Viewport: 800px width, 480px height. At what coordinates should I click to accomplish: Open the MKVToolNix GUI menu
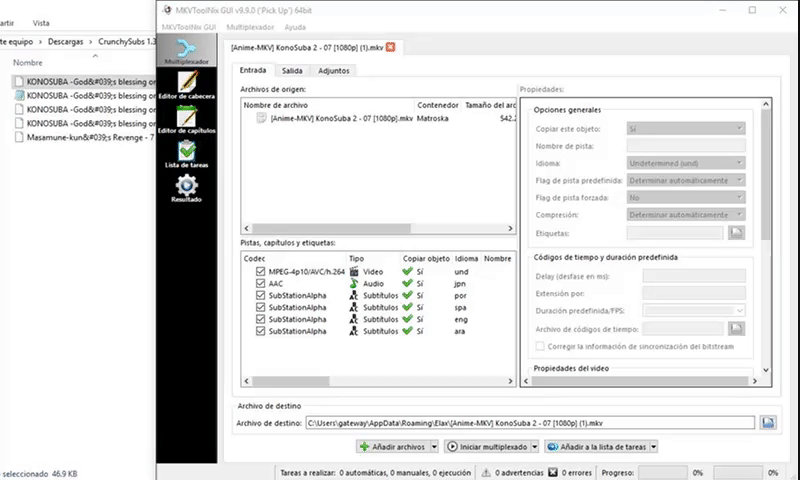click(x=189, y=27)
